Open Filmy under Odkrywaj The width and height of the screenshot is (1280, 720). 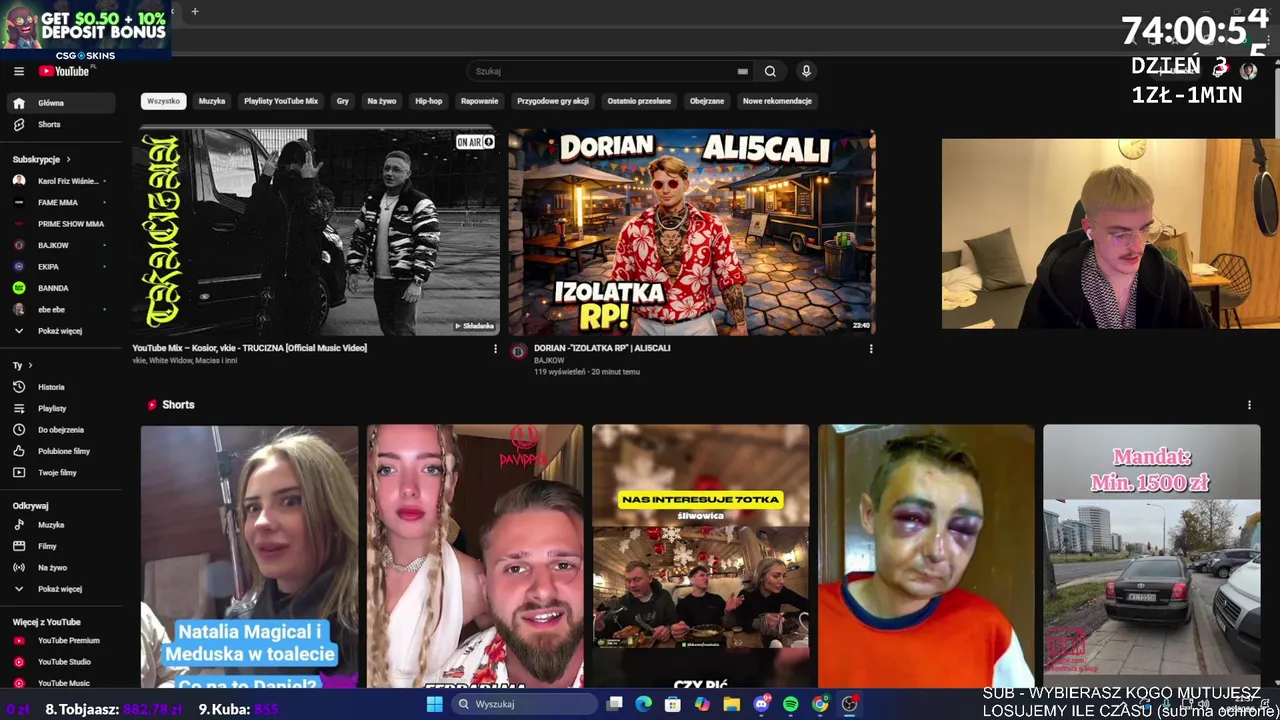point(62,546)
